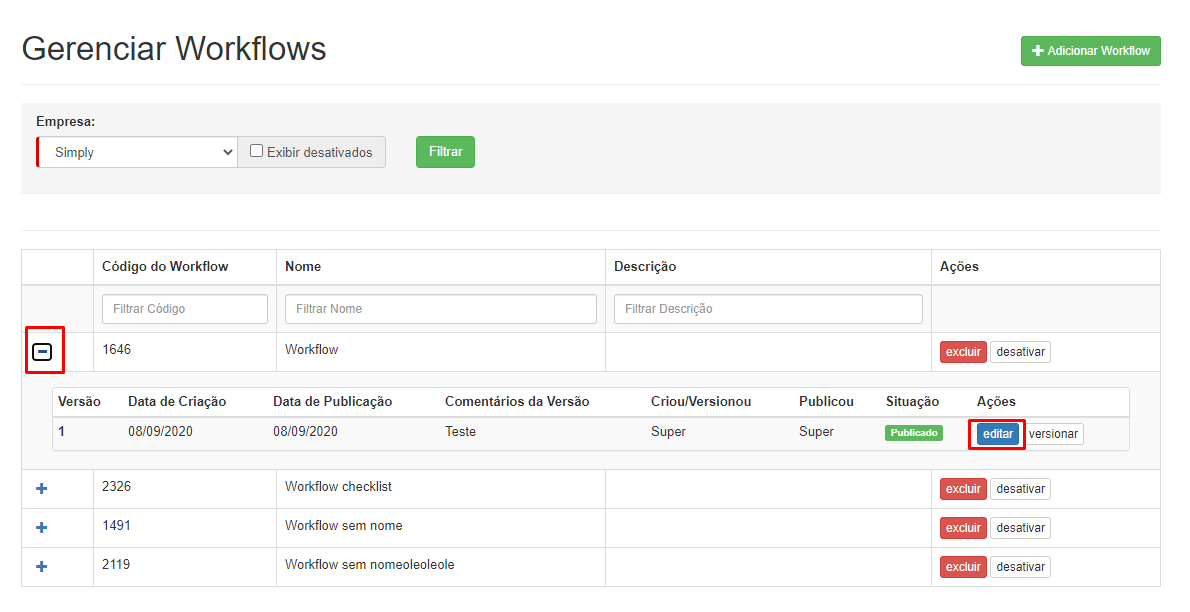Click the Filtrar Nome input field
Image resolution: width=1190 pixels, height=612 pixels.
click(441, 309)
